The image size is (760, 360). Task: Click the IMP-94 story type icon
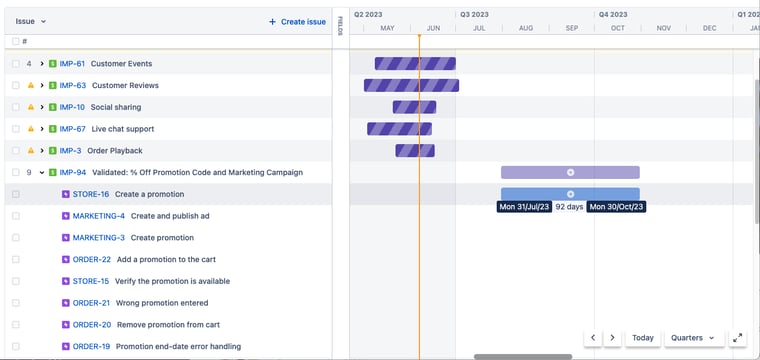[x=53, y=172]
